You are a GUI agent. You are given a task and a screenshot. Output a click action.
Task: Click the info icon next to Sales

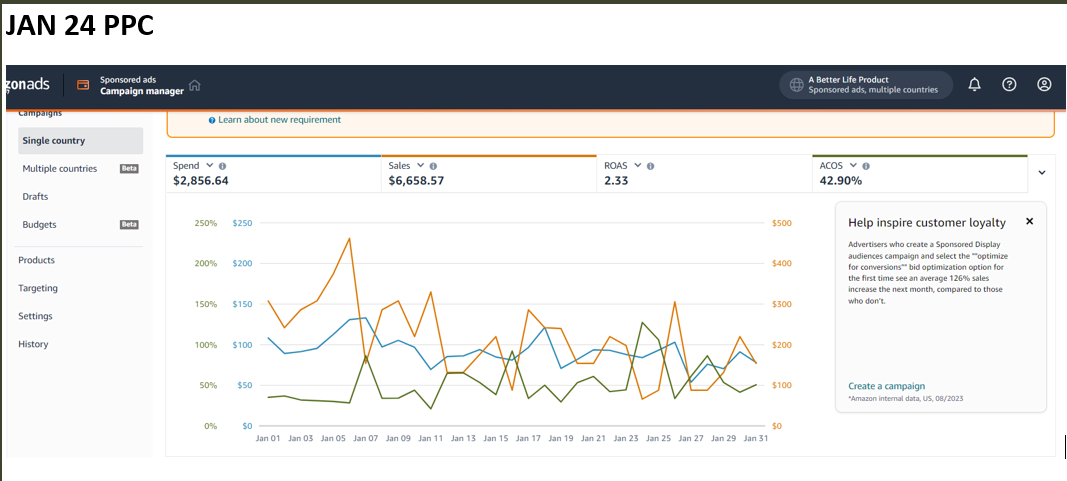tap(433, 166)
